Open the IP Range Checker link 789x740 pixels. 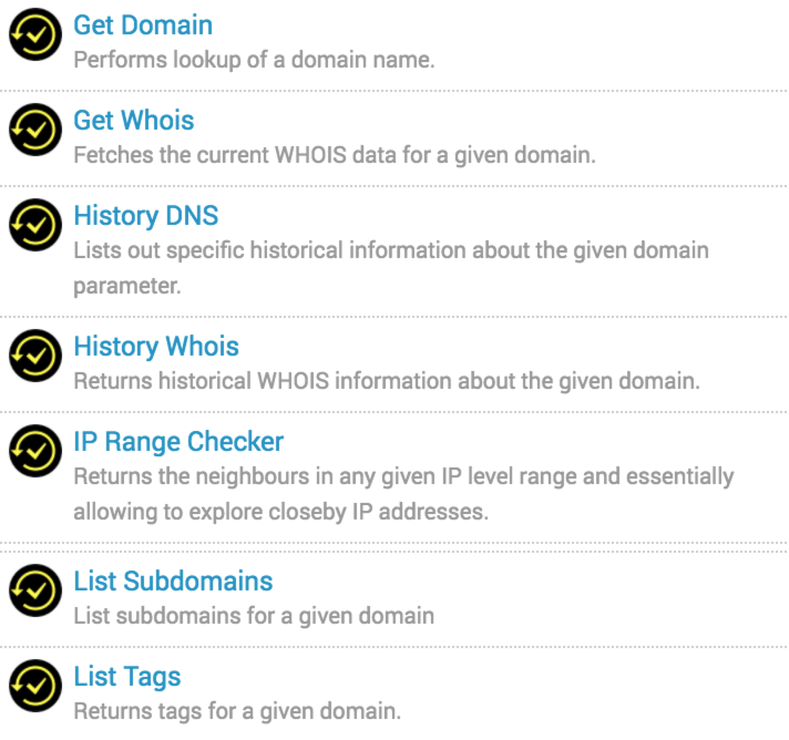click(x=179, y=442)
